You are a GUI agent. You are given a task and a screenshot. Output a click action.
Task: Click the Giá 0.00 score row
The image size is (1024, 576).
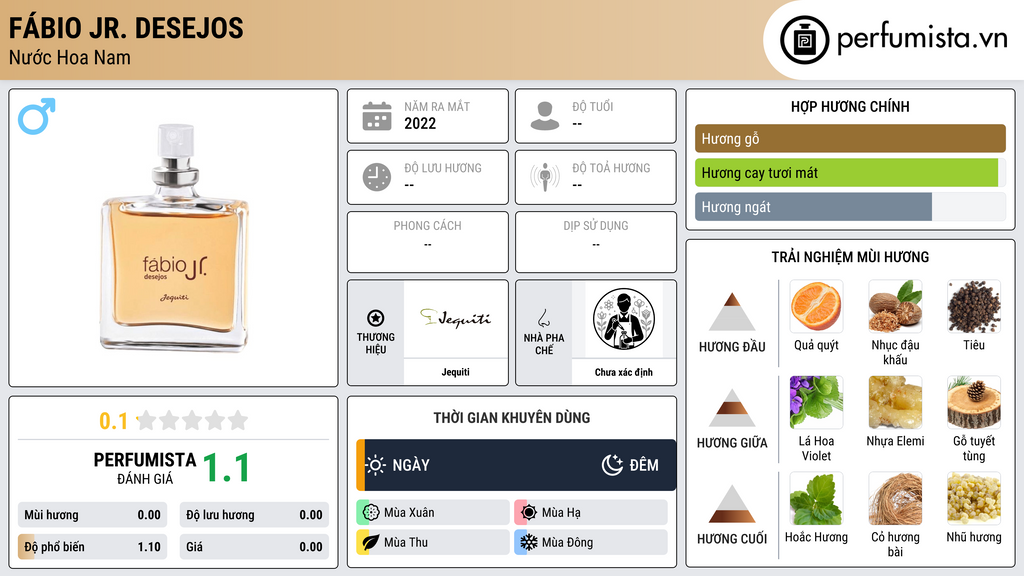[254, 547]
